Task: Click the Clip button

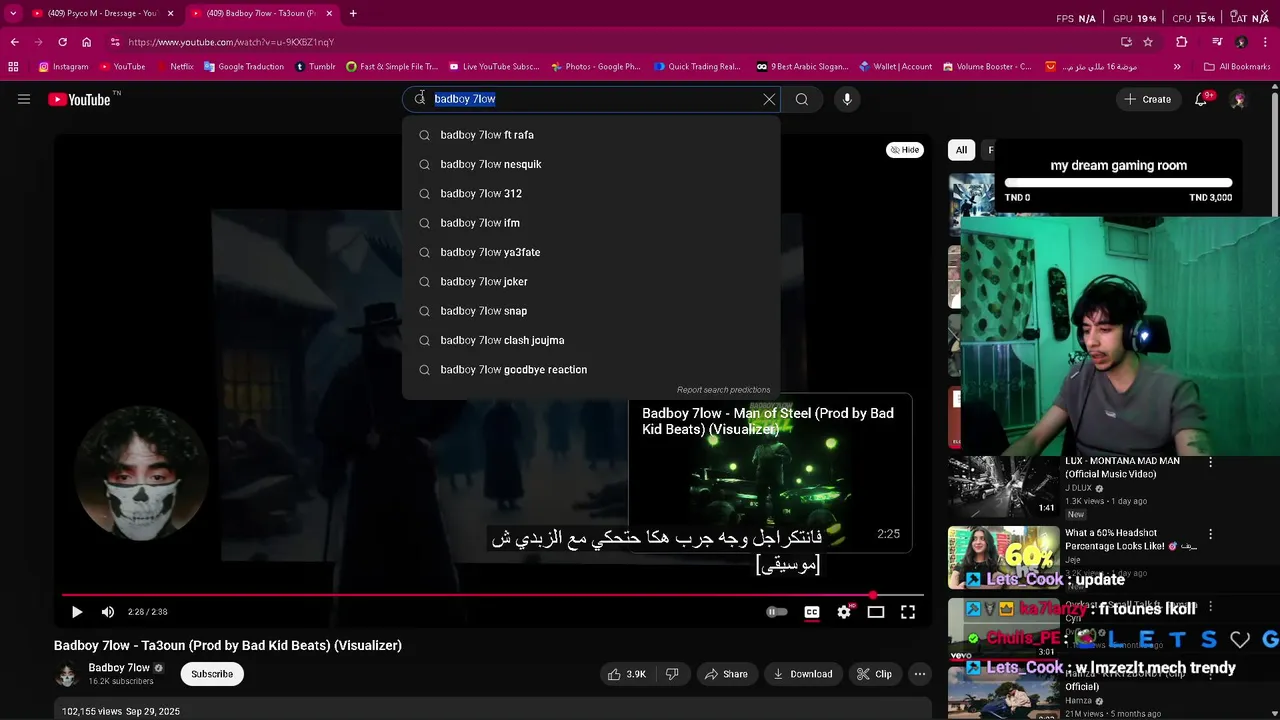Action: (x=874, y=674)
